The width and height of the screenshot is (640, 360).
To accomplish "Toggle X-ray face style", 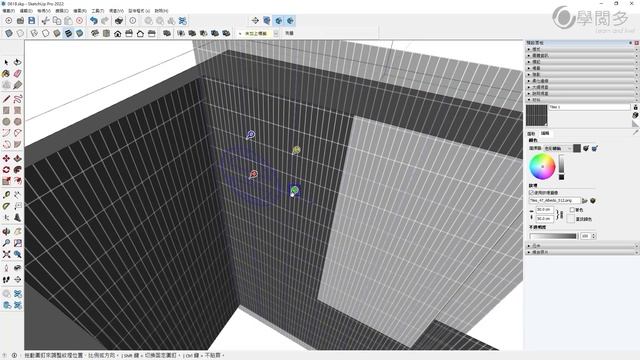I will coord(9,33).
